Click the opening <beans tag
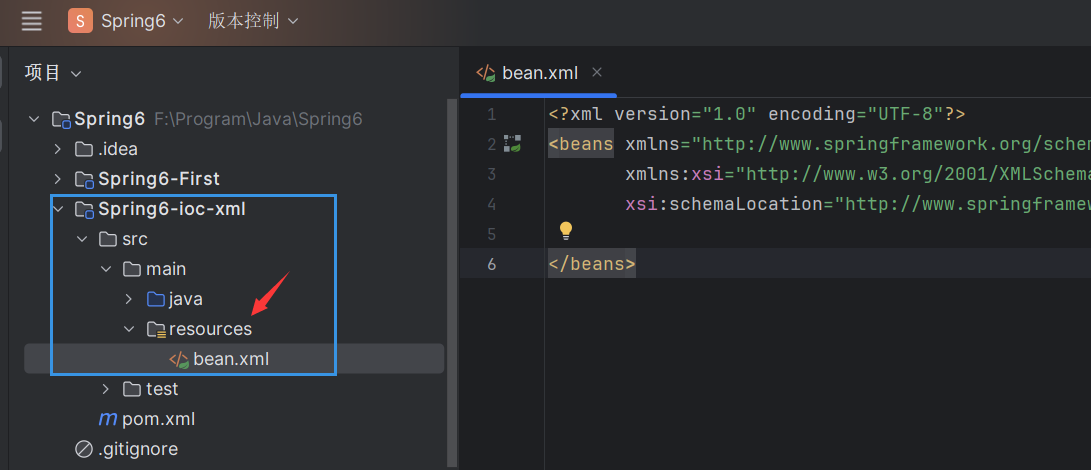The width and height of the screenshot is (1091, 470). tap(581, 144)
